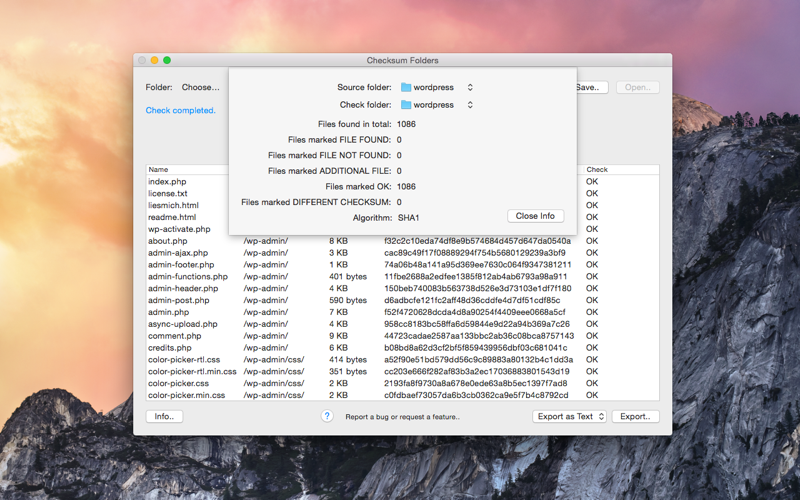
Task: Open the Check folder popup arrows
Action: (x=470, y=105)
